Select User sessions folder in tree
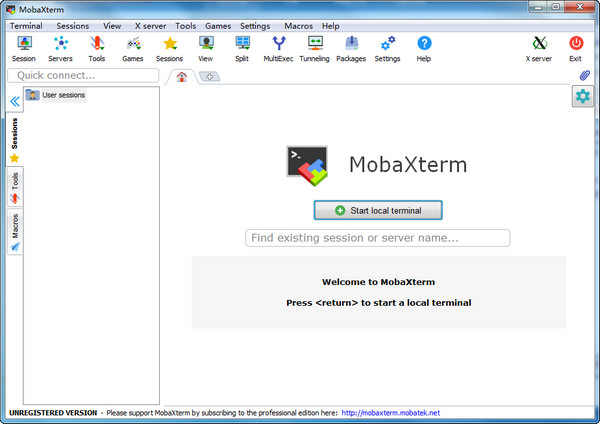The image size is (600, 424). pos(56,95)
